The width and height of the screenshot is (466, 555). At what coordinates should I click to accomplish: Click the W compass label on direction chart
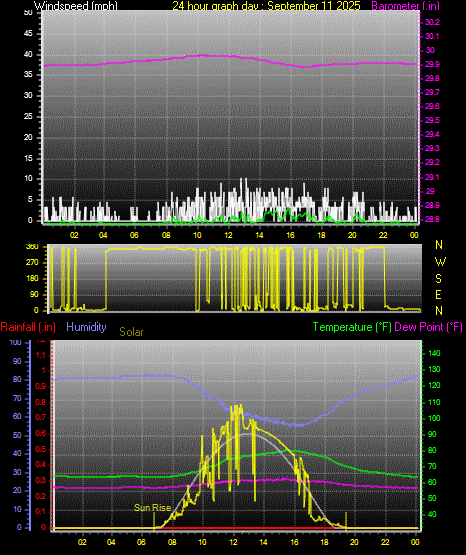click(440, 262)
